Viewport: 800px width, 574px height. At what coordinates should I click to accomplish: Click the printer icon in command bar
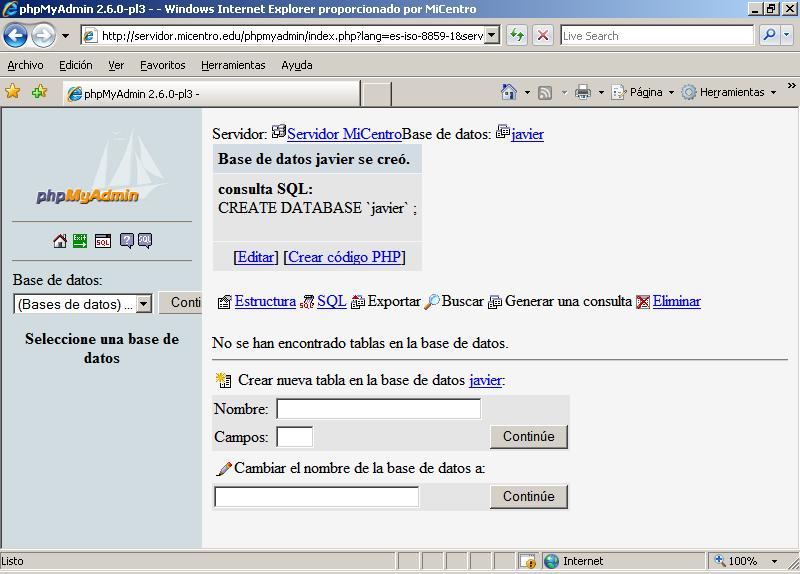click(x=583, y=92)
